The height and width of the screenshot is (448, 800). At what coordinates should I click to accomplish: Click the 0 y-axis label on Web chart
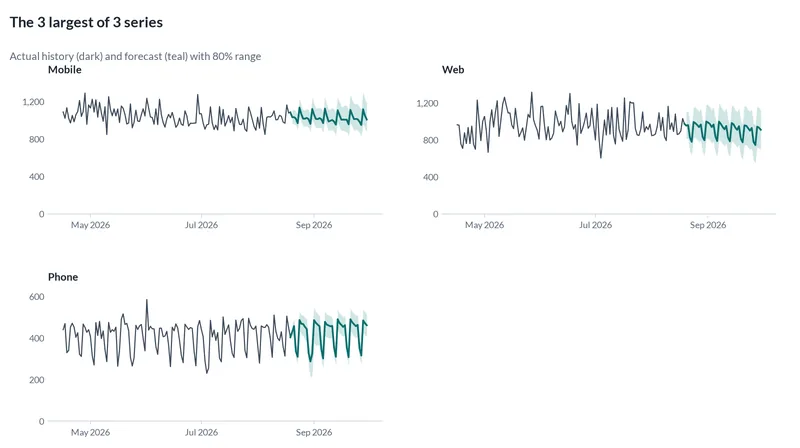(x=436, y=214)
